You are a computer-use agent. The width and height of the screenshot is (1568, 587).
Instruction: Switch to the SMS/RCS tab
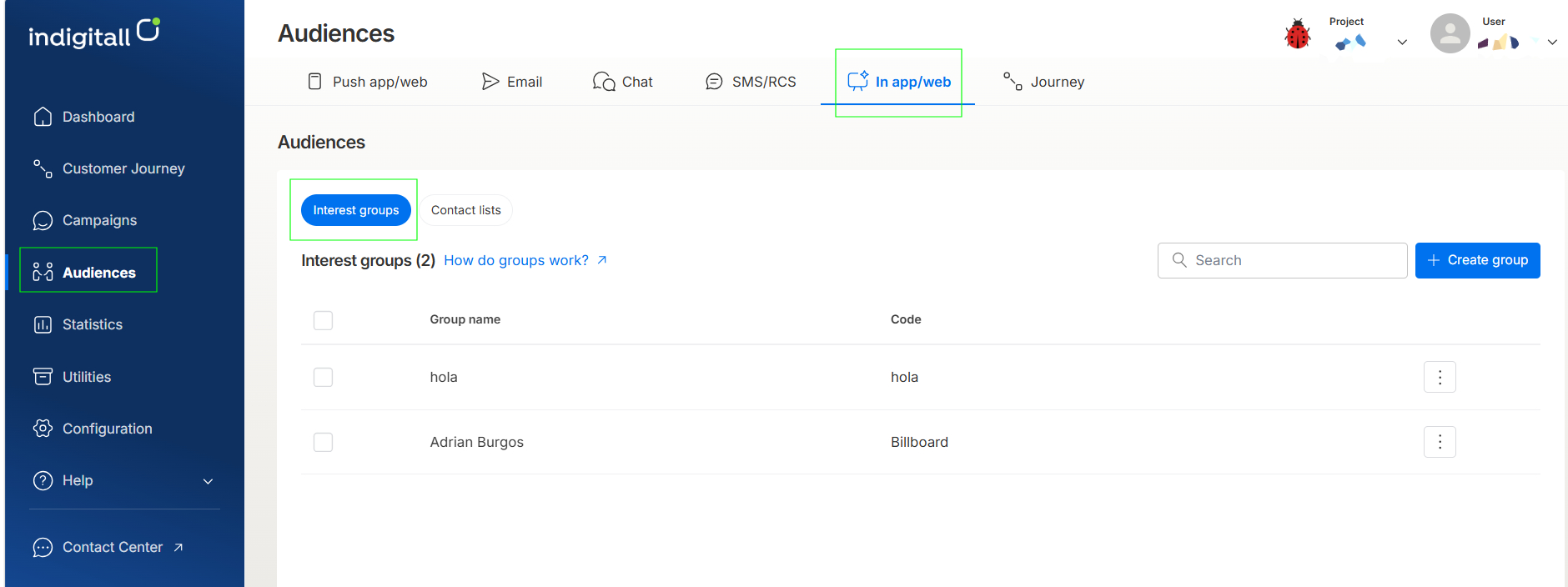[751, 82]
